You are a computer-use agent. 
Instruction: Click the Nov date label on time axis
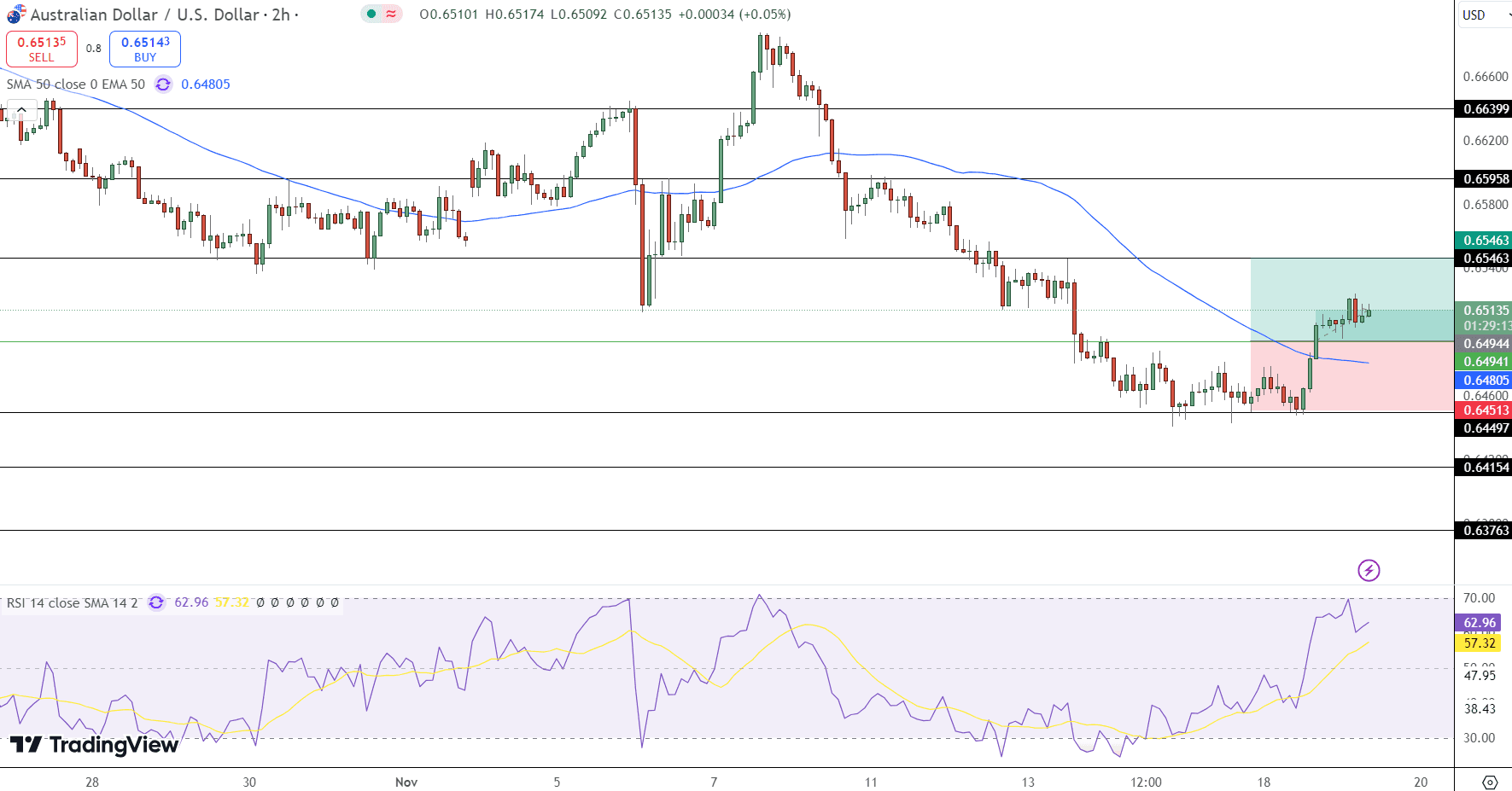pos(406,782)
